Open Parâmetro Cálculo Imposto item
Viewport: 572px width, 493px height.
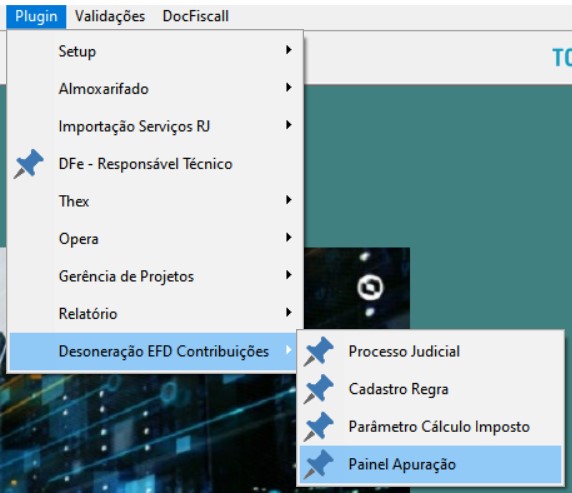pos(430,427)
